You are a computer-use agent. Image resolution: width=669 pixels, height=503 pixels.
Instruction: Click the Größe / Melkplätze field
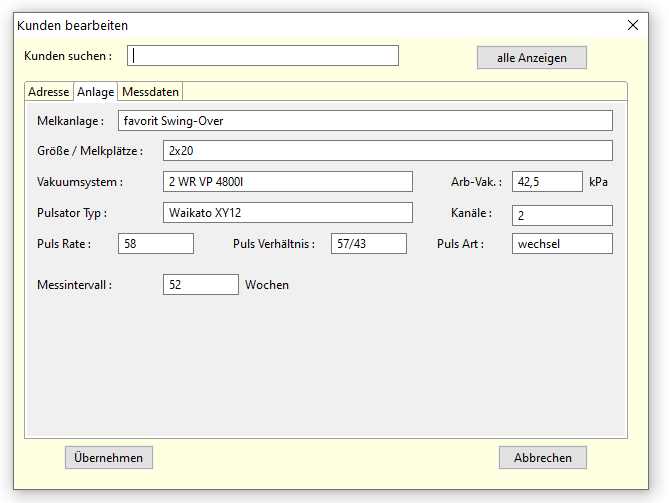pyautogui.click(x=388, y=151)
